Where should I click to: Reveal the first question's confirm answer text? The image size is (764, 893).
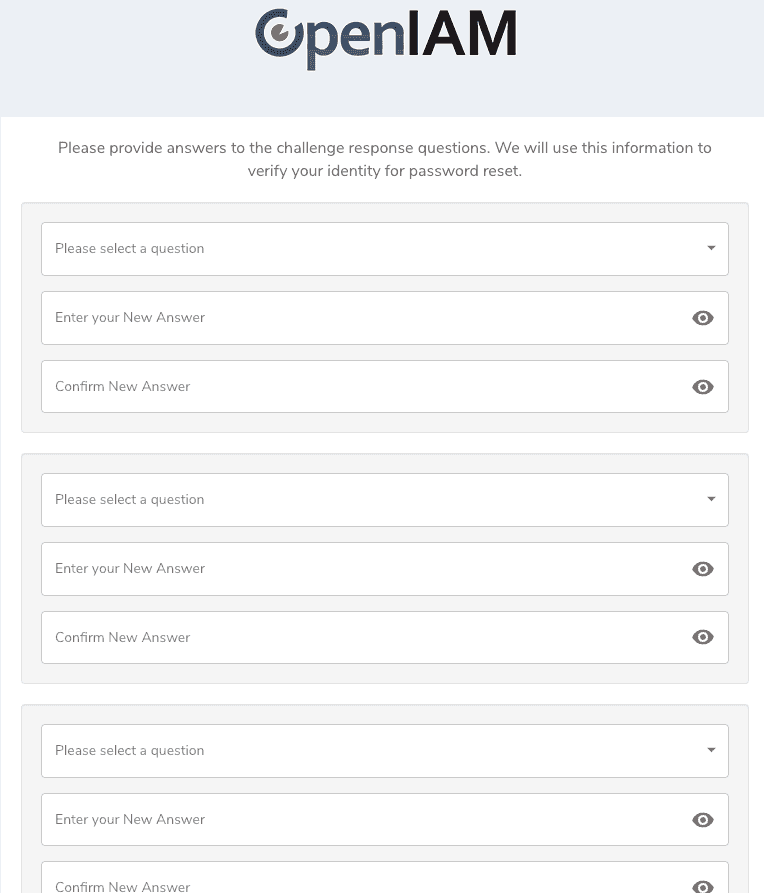click(x=703, y=387)
